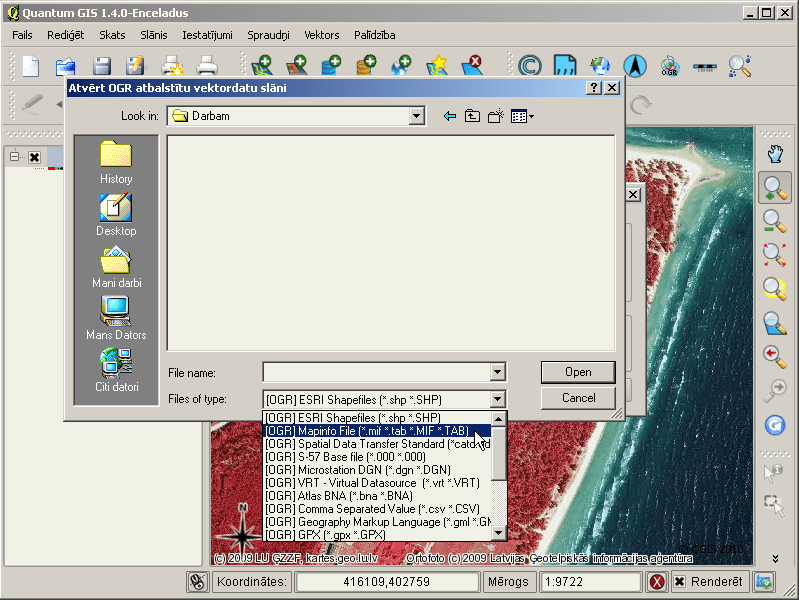Click the Koordinātes value field
The image size is (799, 600).
pyautogui.click(x=386, y=582)
